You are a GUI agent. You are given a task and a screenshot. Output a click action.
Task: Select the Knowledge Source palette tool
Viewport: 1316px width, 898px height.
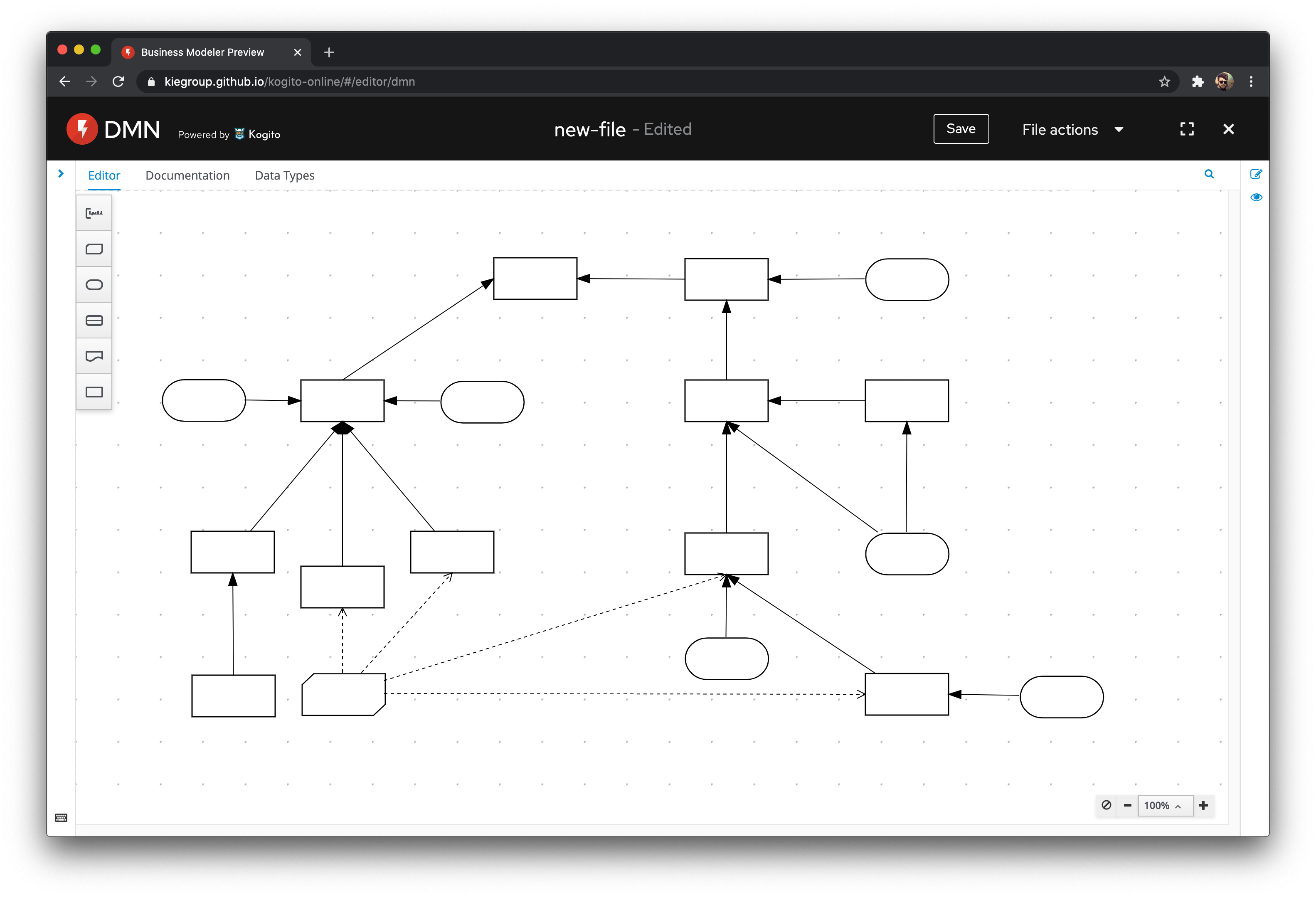(x=94, y=356)
